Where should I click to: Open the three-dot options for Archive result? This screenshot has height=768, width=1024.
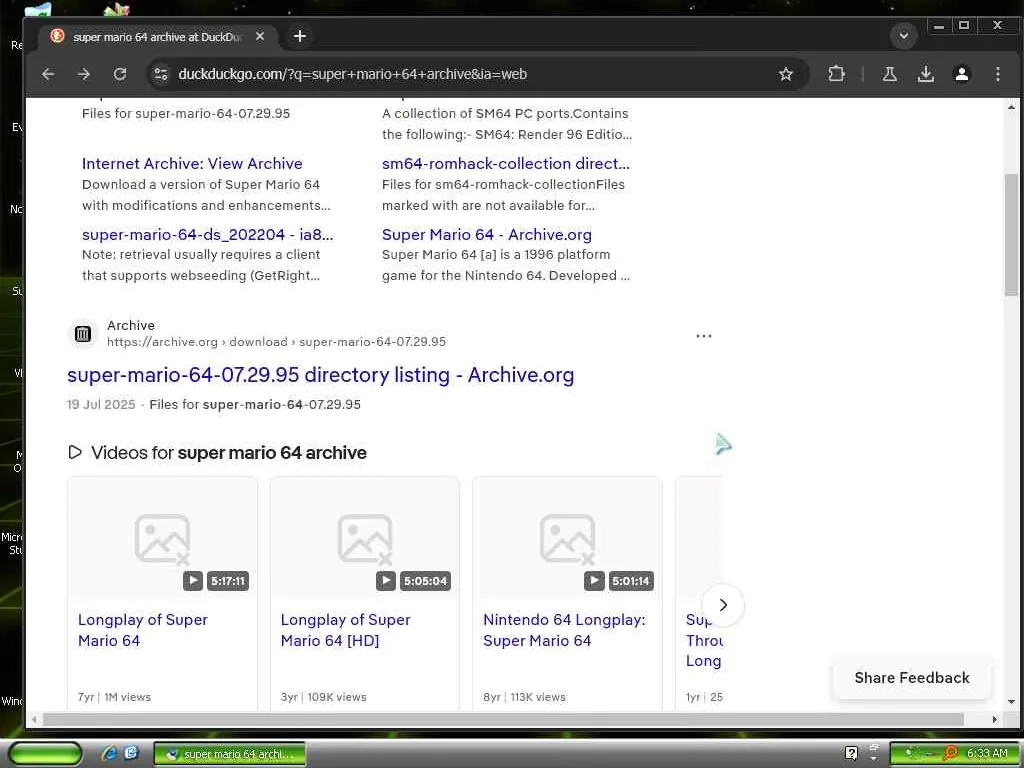pos(703,336)
